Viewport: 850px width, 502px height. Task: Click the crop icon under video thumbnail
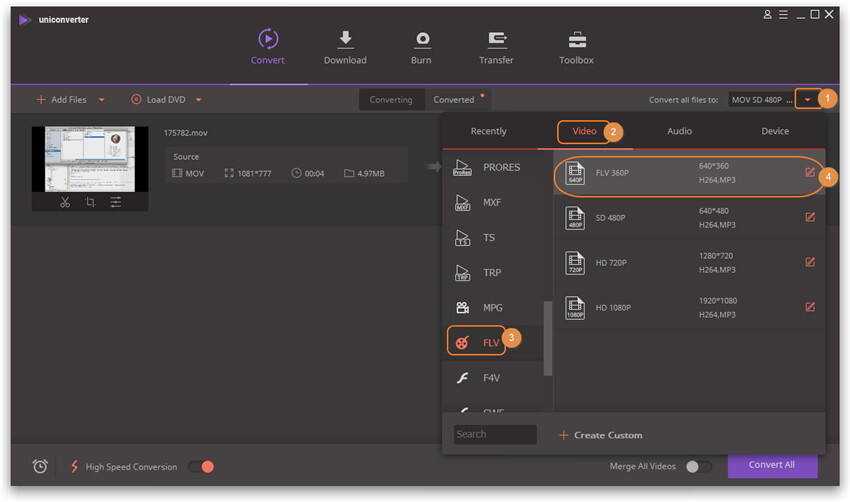pyautogui.click(x=90, y=201)
